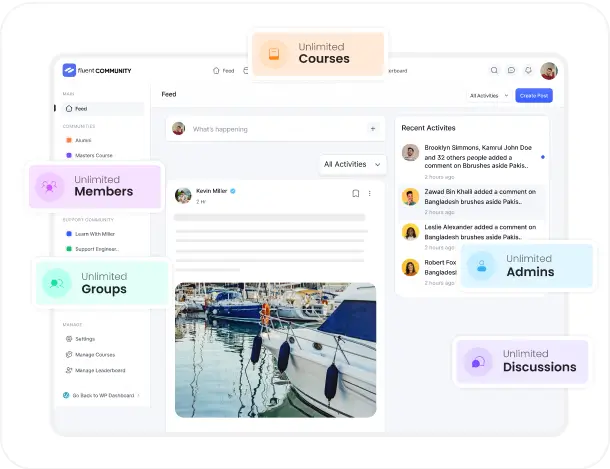This screenshot has height=469, width=610.
Task: Click Kevin Miller's name in post
Action: click(x=212, y=191)
